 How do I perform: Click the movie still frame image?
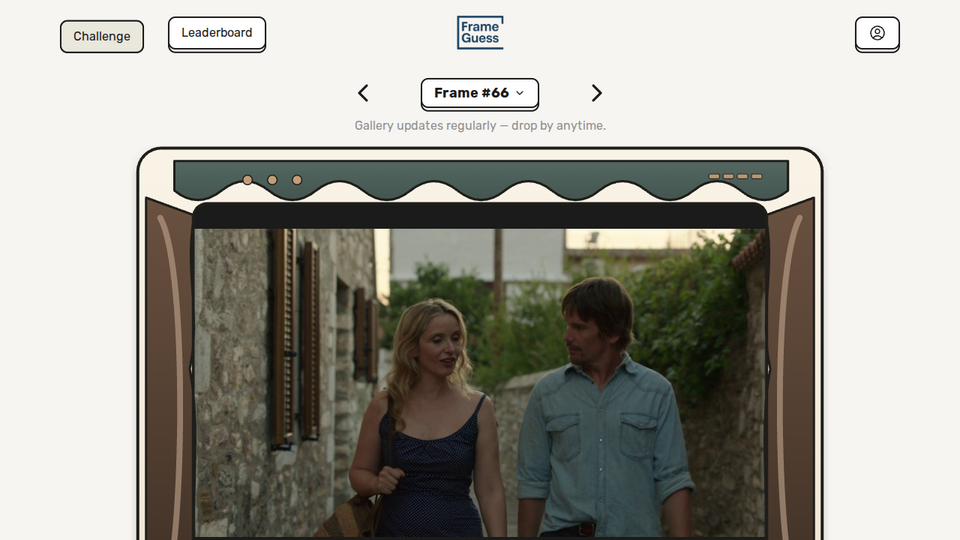pyautogui.click(x=480, y=383)
